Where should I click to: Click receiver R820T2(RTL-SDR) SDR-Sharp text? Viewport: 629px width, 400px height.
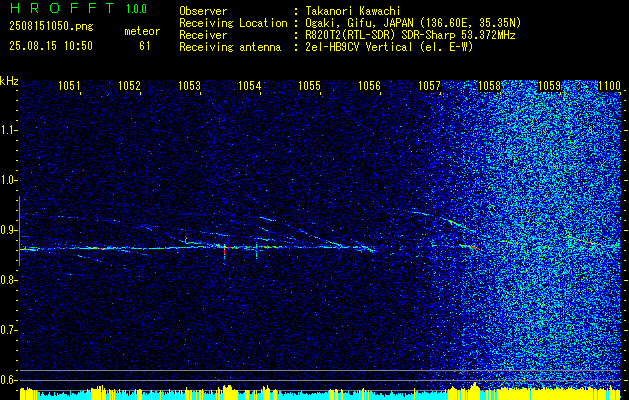point(410,35)
